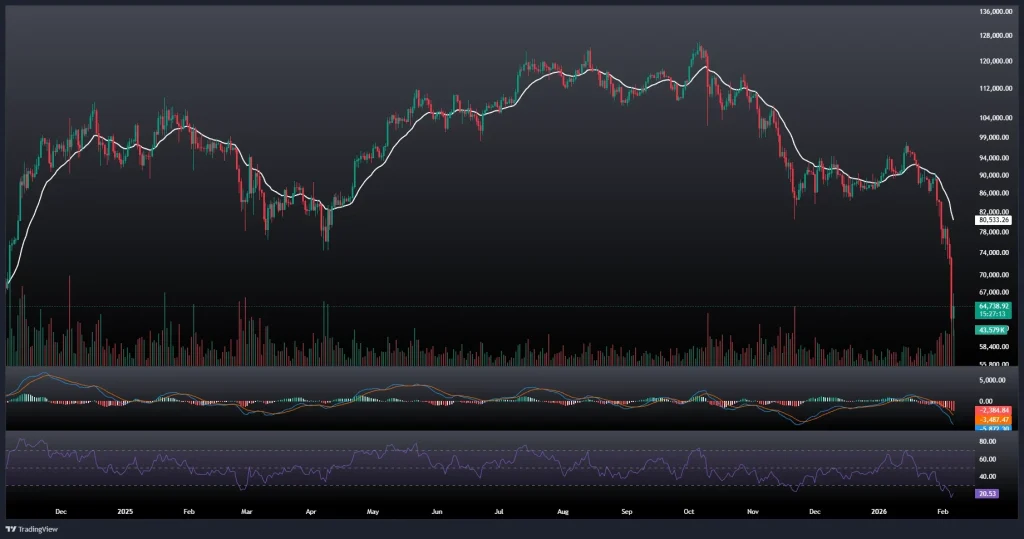Screen dimensions: 1024x539
Task: Click the 2025 marker on time axis
Action: tap(124, 509)
